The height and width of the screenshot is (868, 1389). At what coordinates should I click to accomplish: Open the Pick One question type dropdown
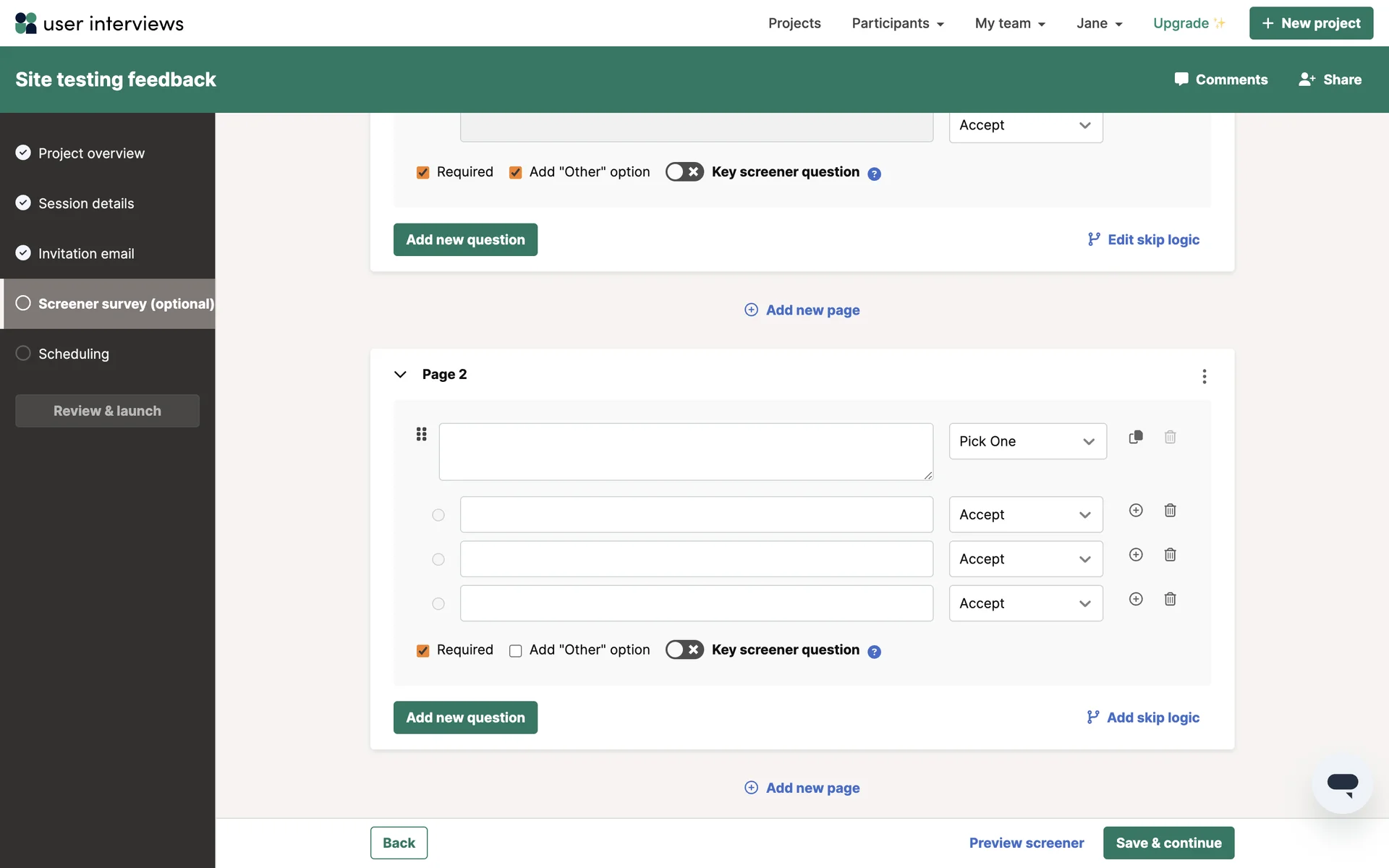1027,441
